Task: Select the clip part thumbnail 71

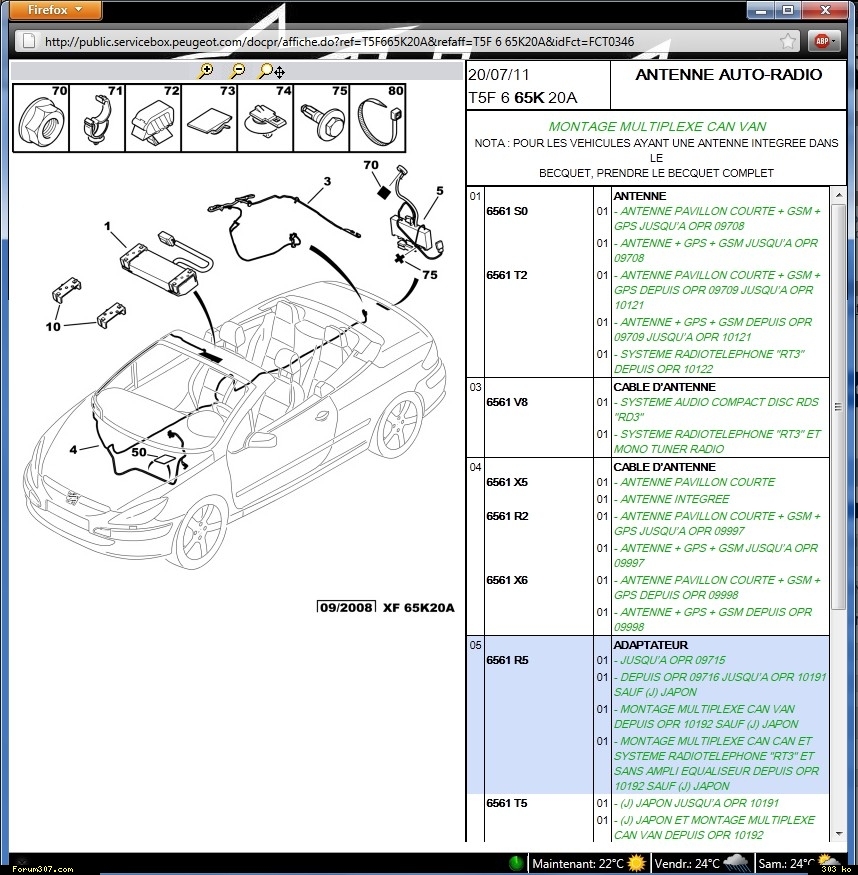Action: click(98, 117)
